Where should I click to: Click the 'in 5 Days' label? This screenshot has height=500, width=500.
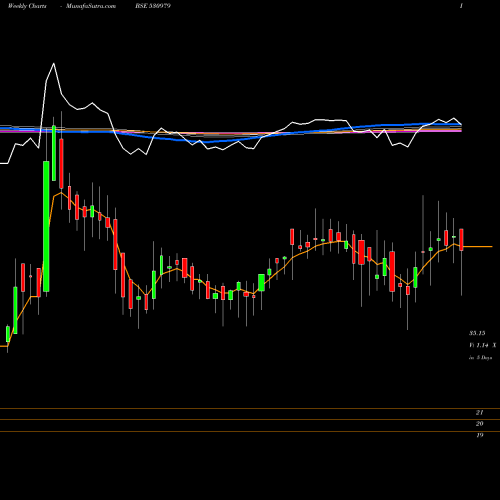(x=481, y=358)
